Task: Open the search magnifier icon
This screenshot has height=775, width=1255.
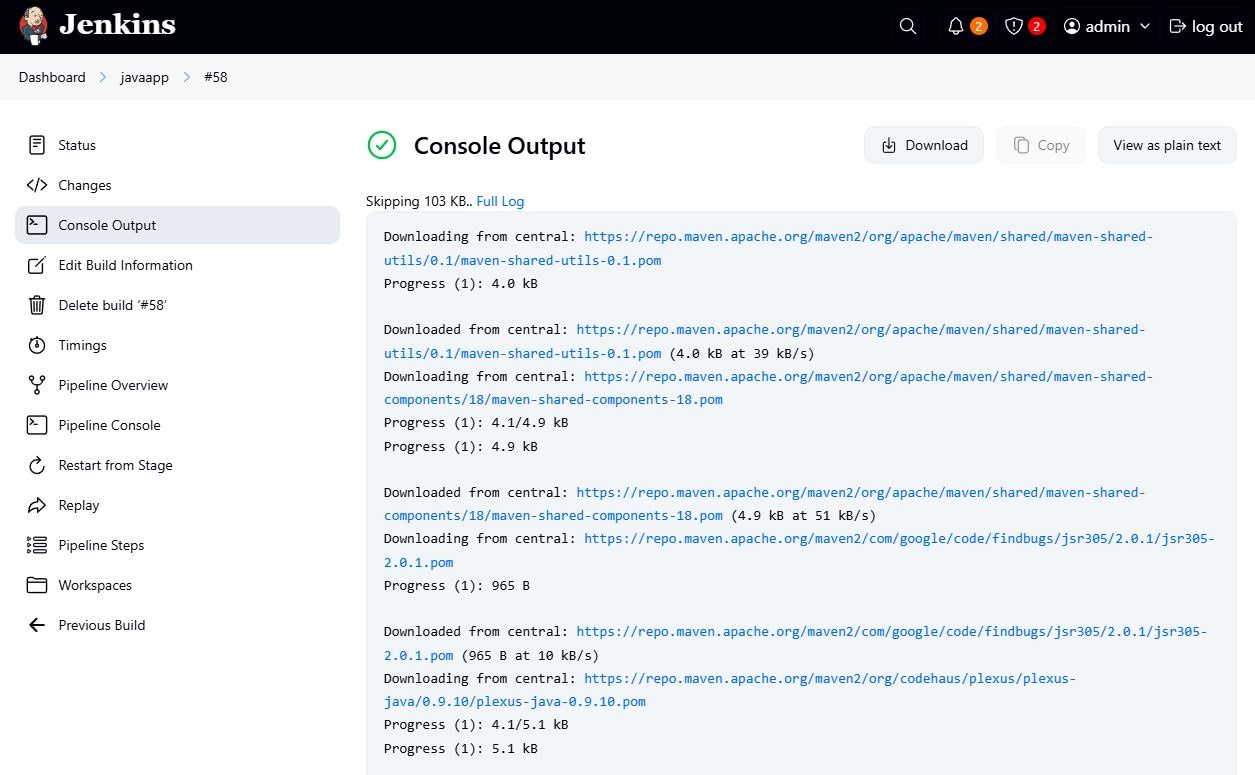Action: click(908, 27)
